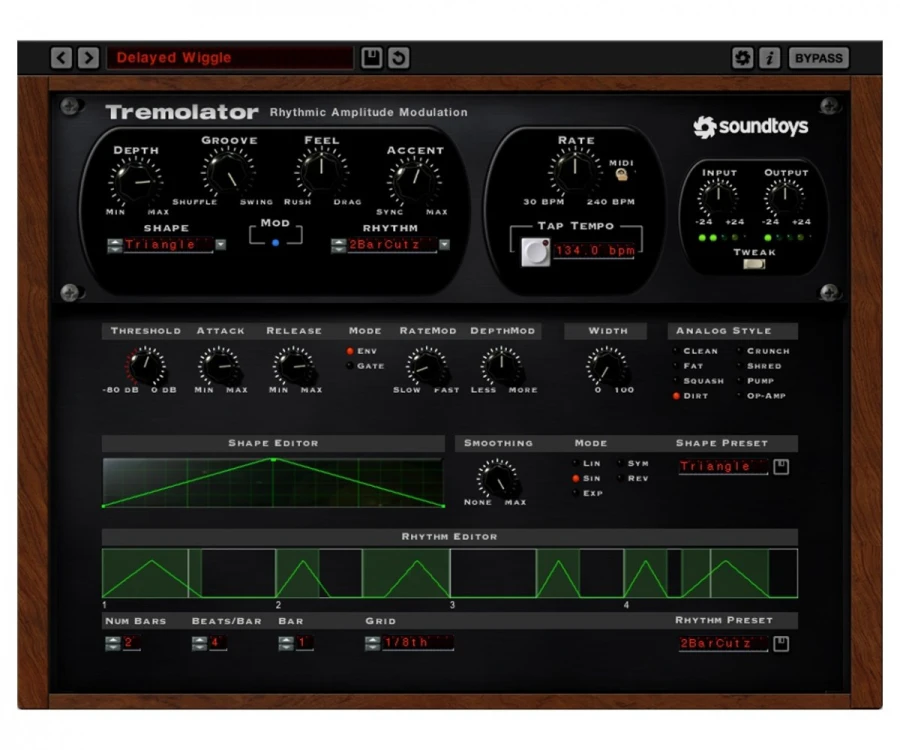Open the Rhythm 2BarCutz dropdown arrow
Screen dimensions: 900x750
(444, 245)
